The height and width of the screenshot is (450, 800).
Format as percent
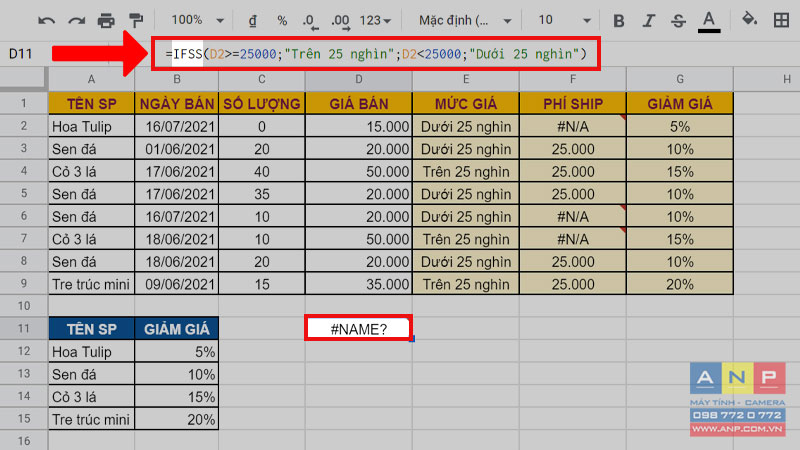282,21
